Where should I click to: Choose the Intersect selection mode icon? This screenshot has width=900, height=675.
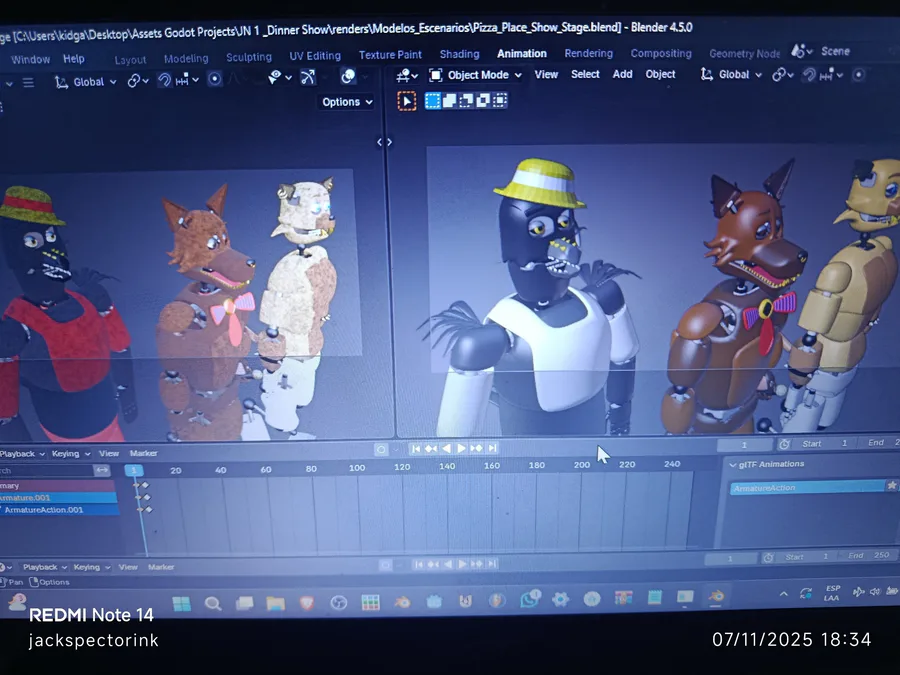(x=499, y=101)
